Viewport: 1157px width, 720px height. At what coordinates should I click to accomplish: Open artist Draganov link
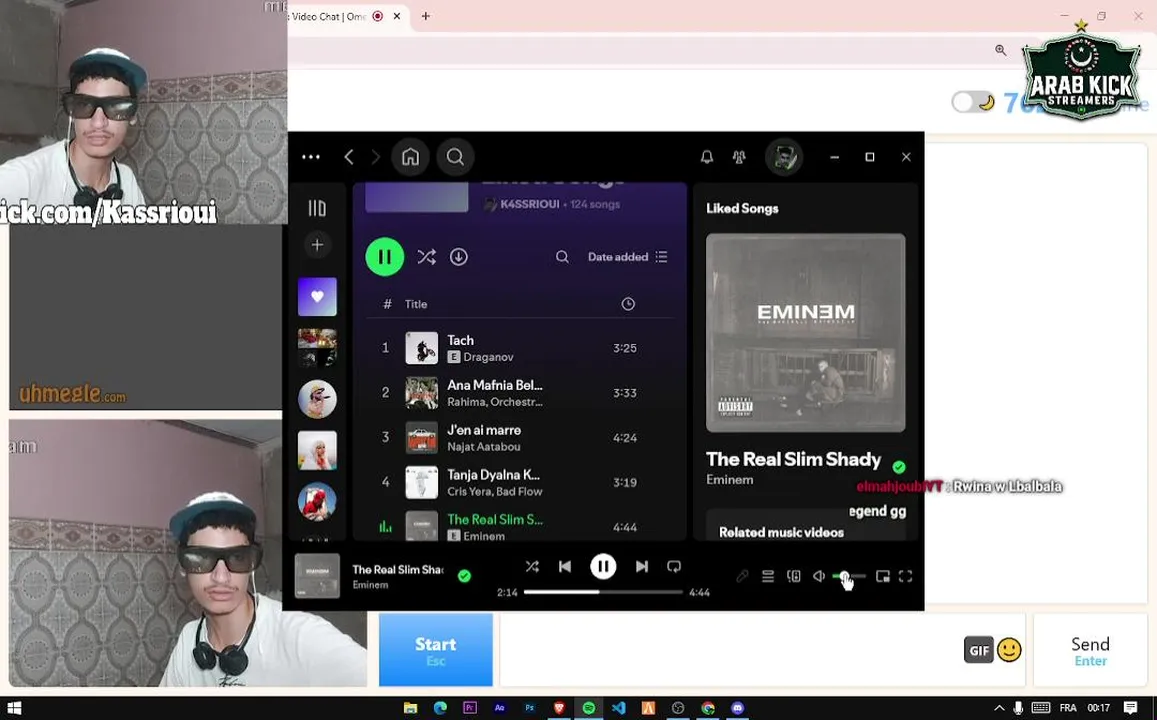pyautogui.click(x=488, y=357)
